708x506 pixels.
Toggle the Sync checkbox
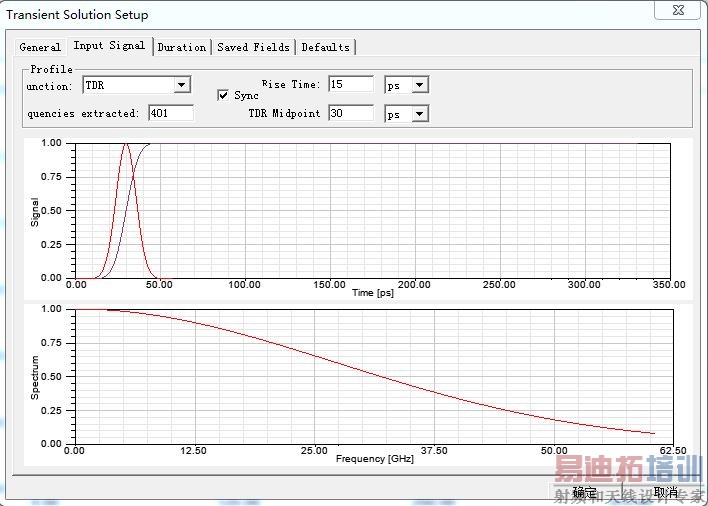pyautogui.click(x=223, y=95)
